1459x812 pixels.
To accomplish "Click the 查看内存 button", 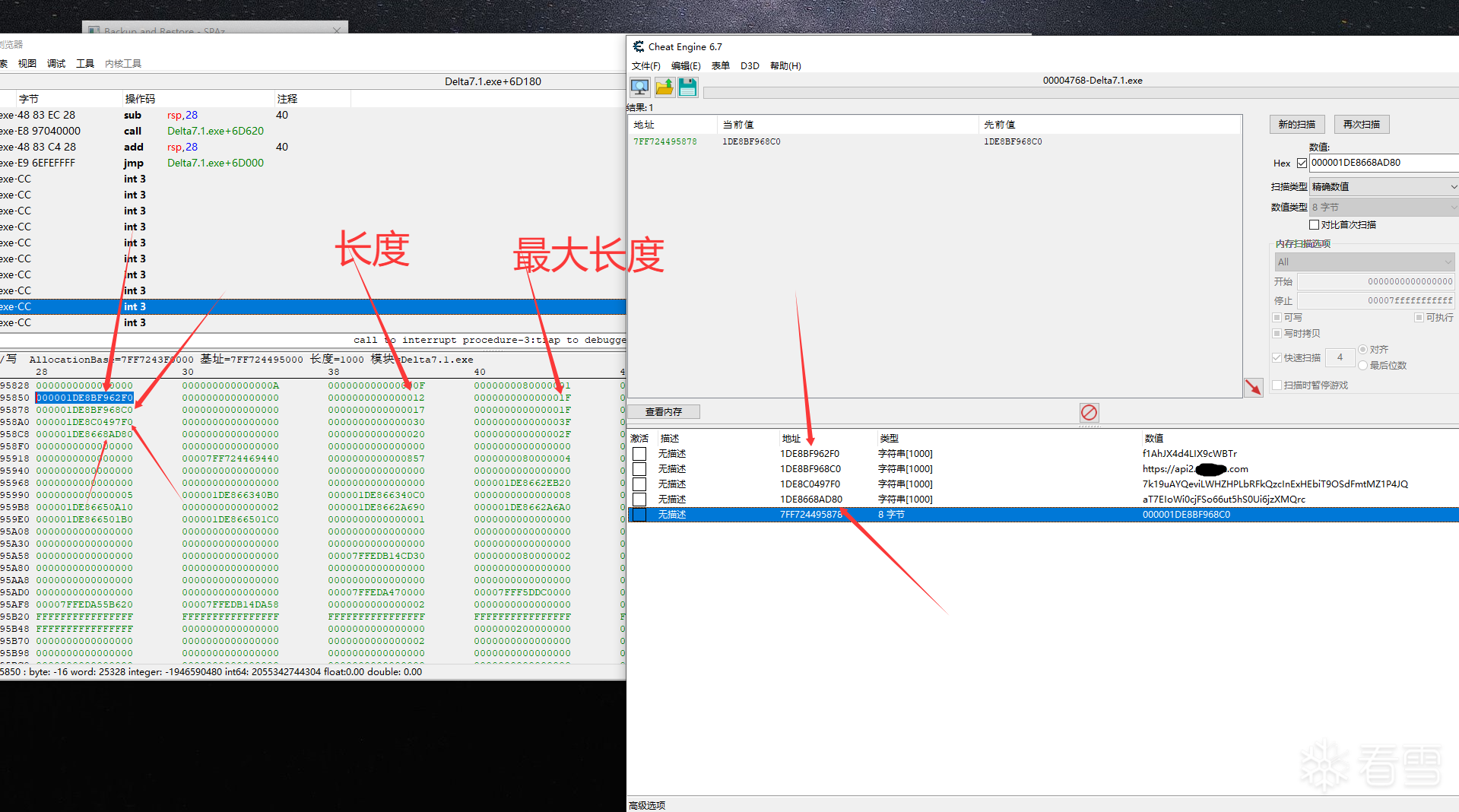I will coord(664,412).
